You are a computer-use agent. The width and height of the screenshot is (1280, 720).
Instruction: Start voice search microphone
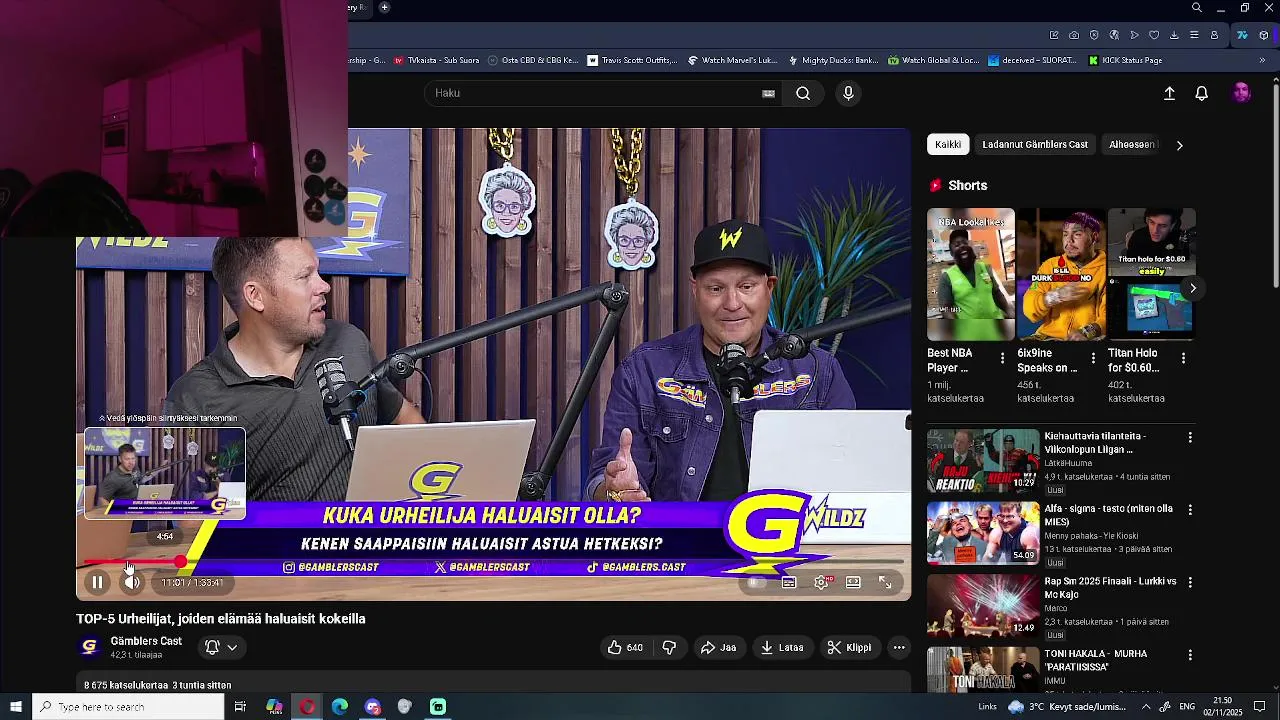coord(848,93)
